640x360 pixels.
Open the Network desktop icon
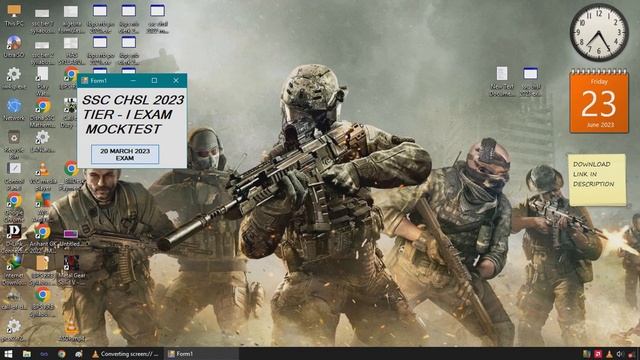(x=14, y=110)
